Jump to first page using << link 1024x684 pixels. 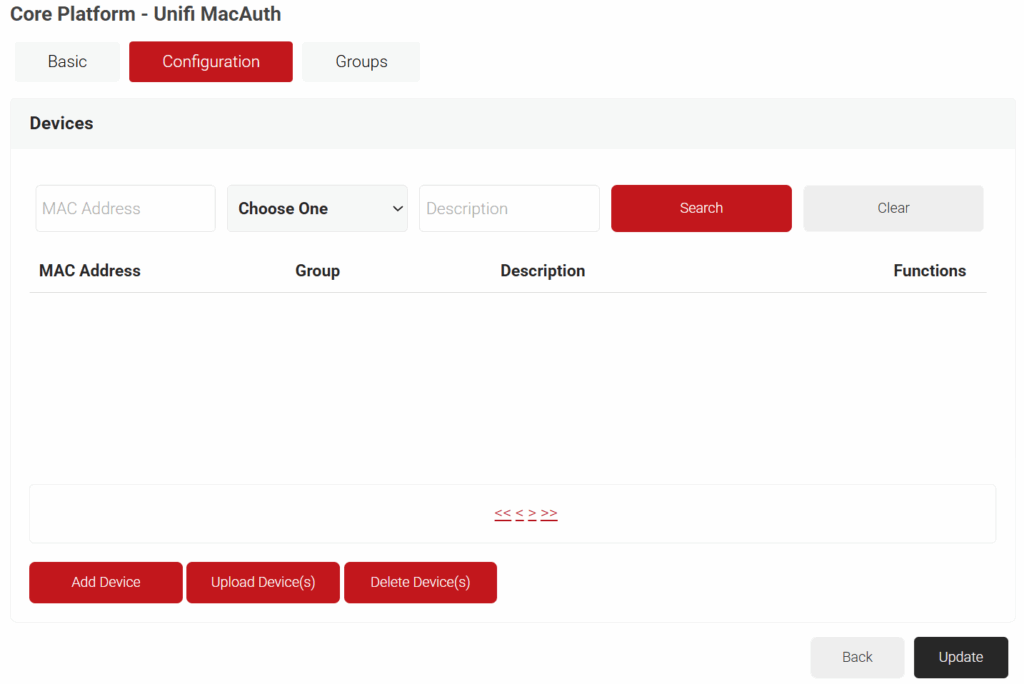click(502, 513)
